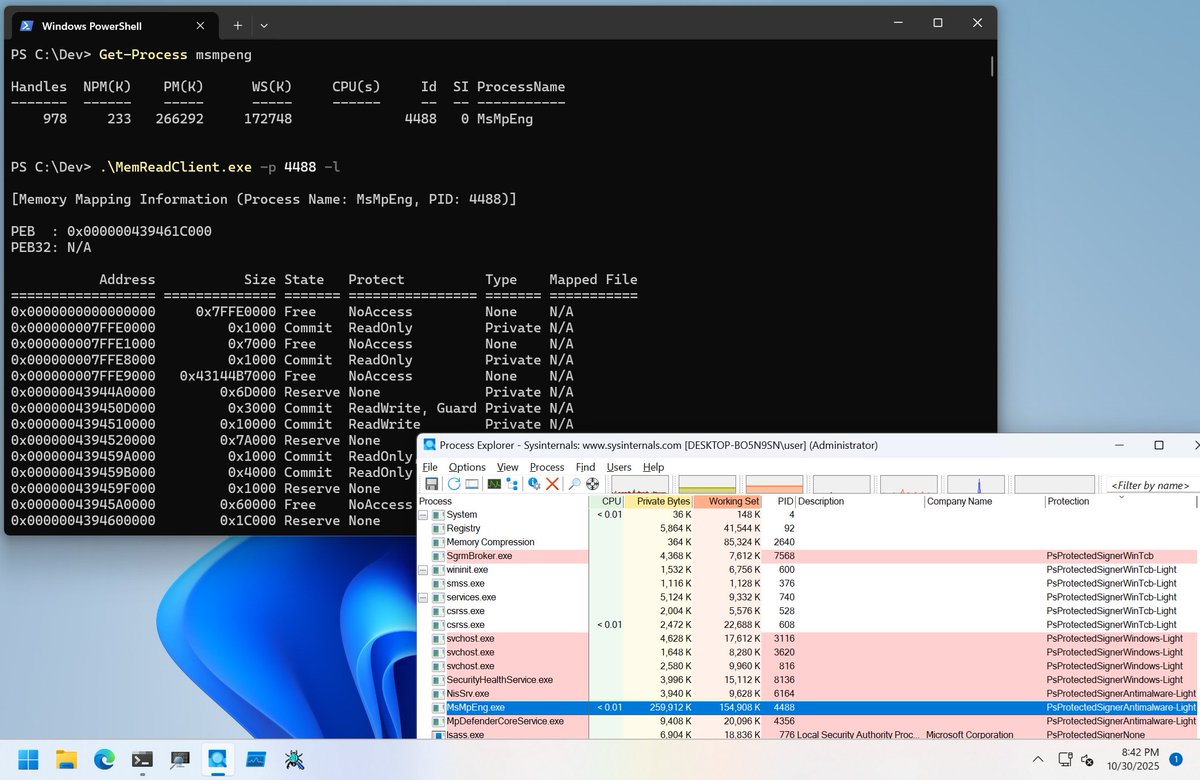Image resolution: width=1200 pixels, height=780 pixels.
Task: Toggle the Show Process Tree toolbar icon
Action: pyautogui.click(x=513, y=485)
